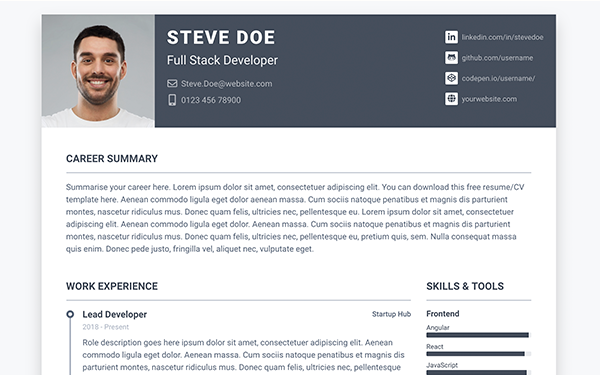Open the github.com/username link
The width and height of the screenshot is (600, 375).
[497, 58]
